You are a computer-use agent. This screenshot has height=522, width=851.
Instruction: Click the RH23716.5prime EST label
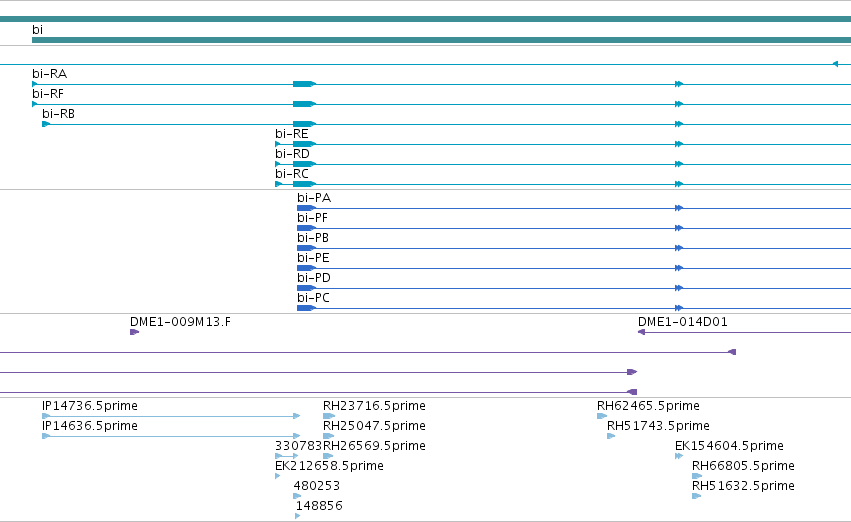(374, 406)
